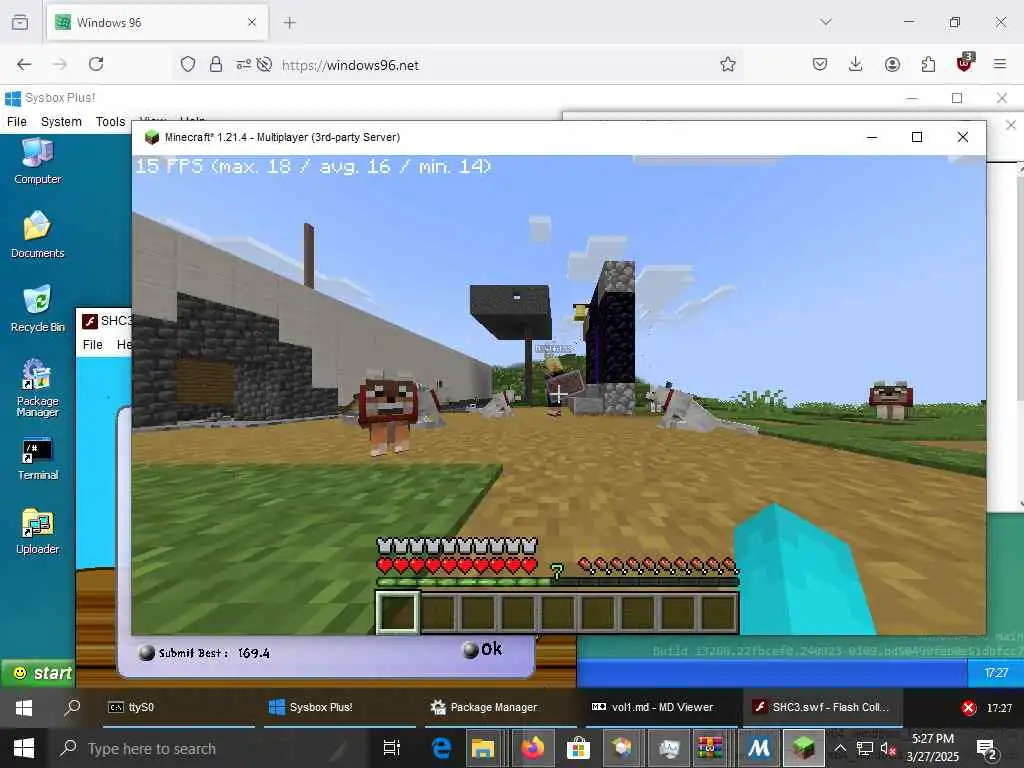Open the Recycle Bin icon
The image size is (1024, 768).
point(37,309)
